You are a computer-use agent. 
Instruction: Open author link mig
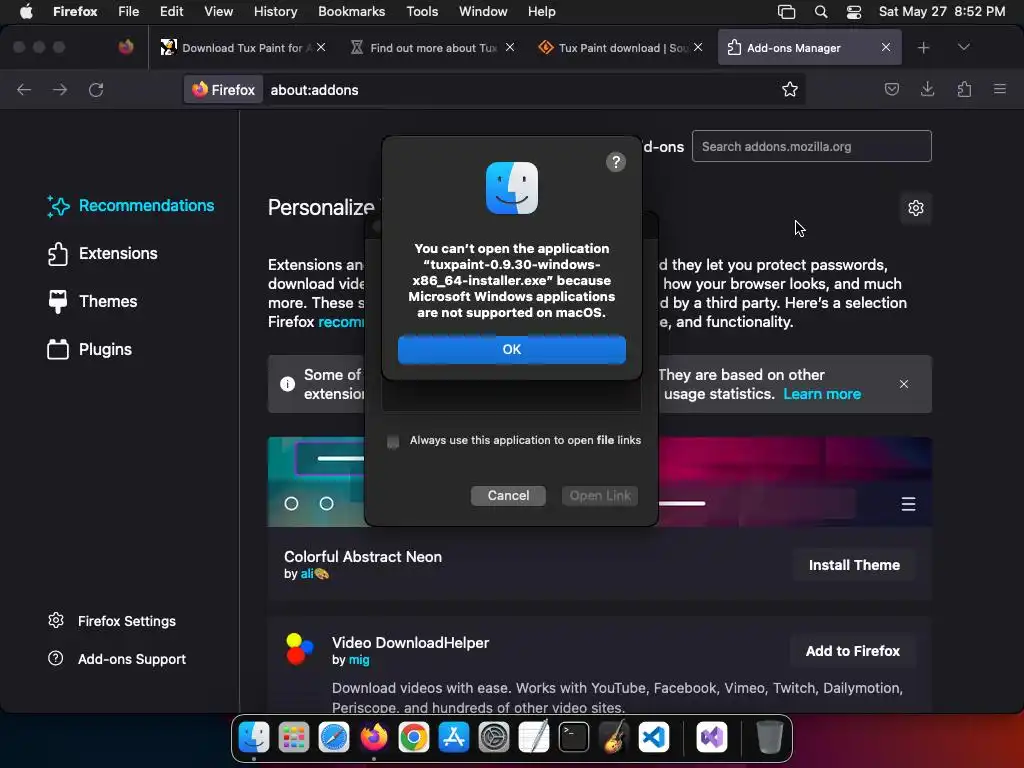tap(359, 660)
